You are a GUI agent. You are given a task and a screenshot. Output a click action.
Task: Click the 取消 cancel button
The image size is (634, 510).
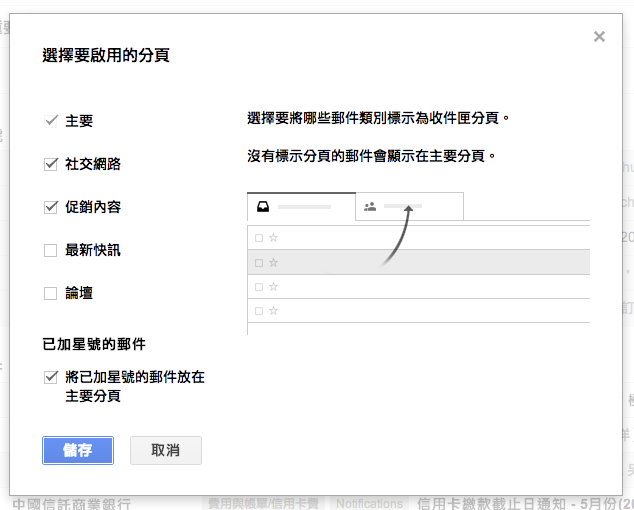coord(166,450)
